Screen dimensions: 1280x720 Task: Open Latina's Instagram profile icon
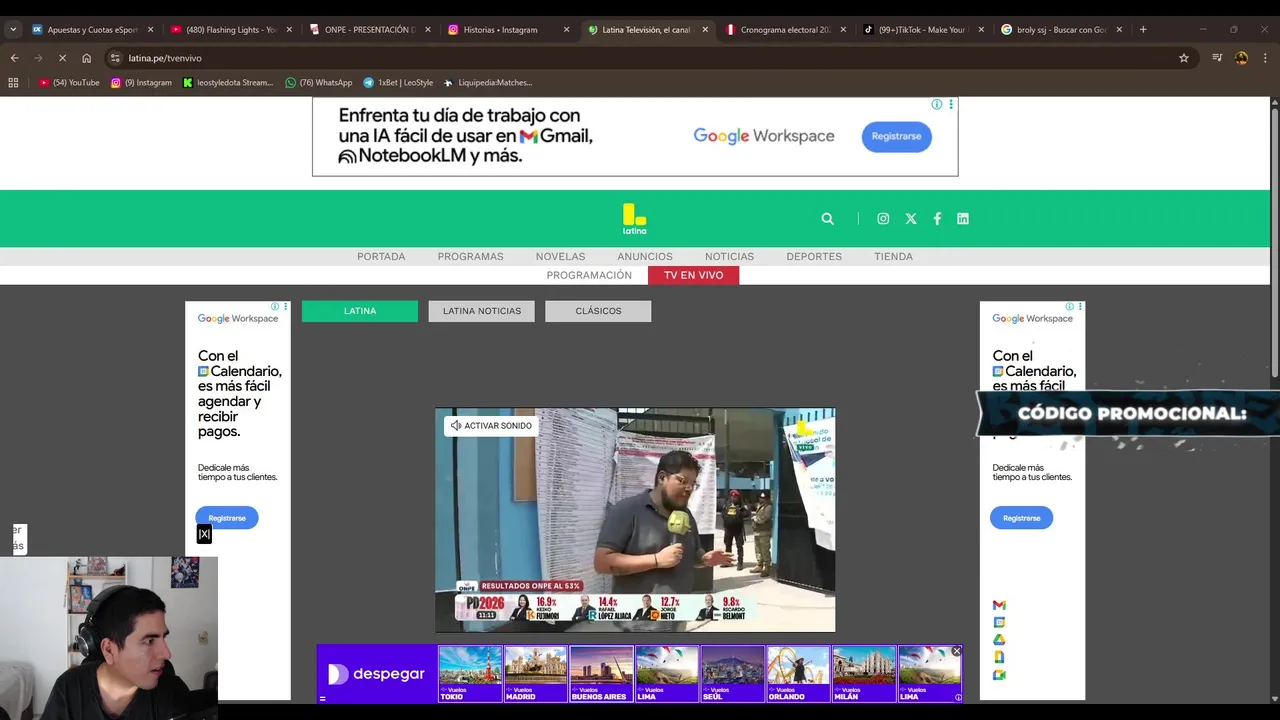tap(883, 219)
